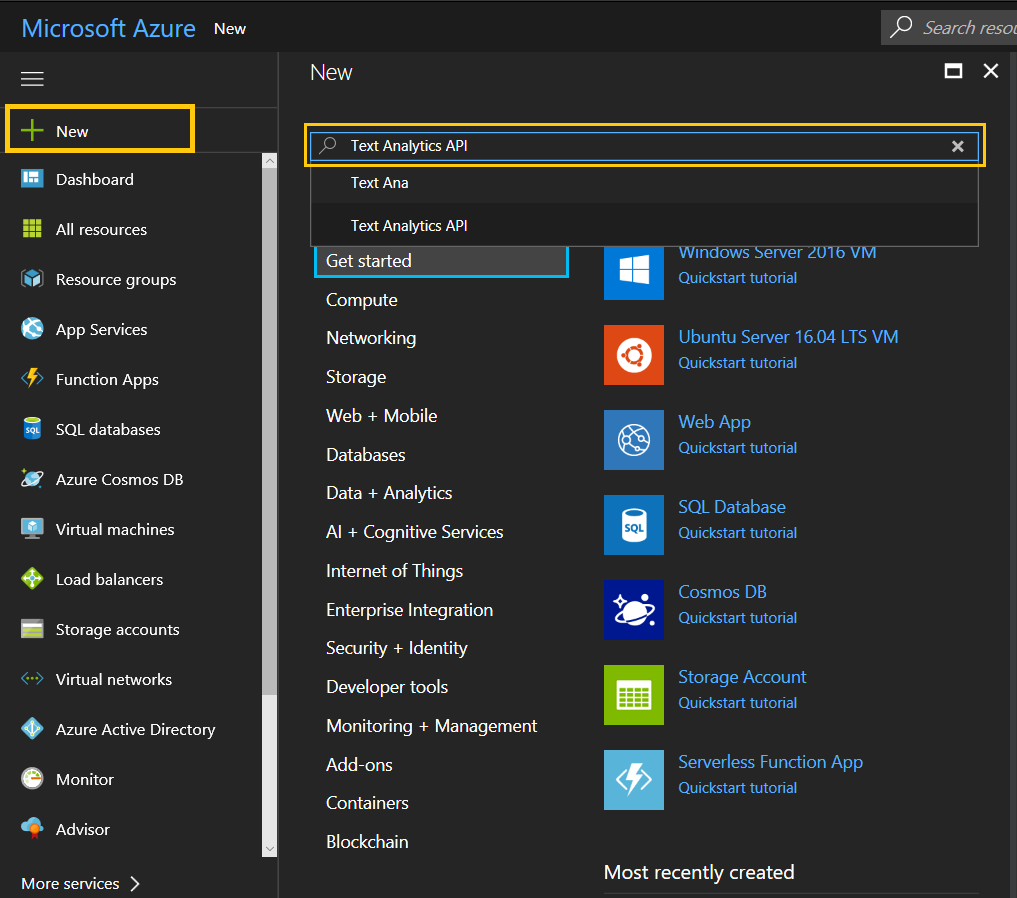Viewport: 1017px width, 898px height.
Task: Select the SQL databases icon
Action: pos(32,429)
